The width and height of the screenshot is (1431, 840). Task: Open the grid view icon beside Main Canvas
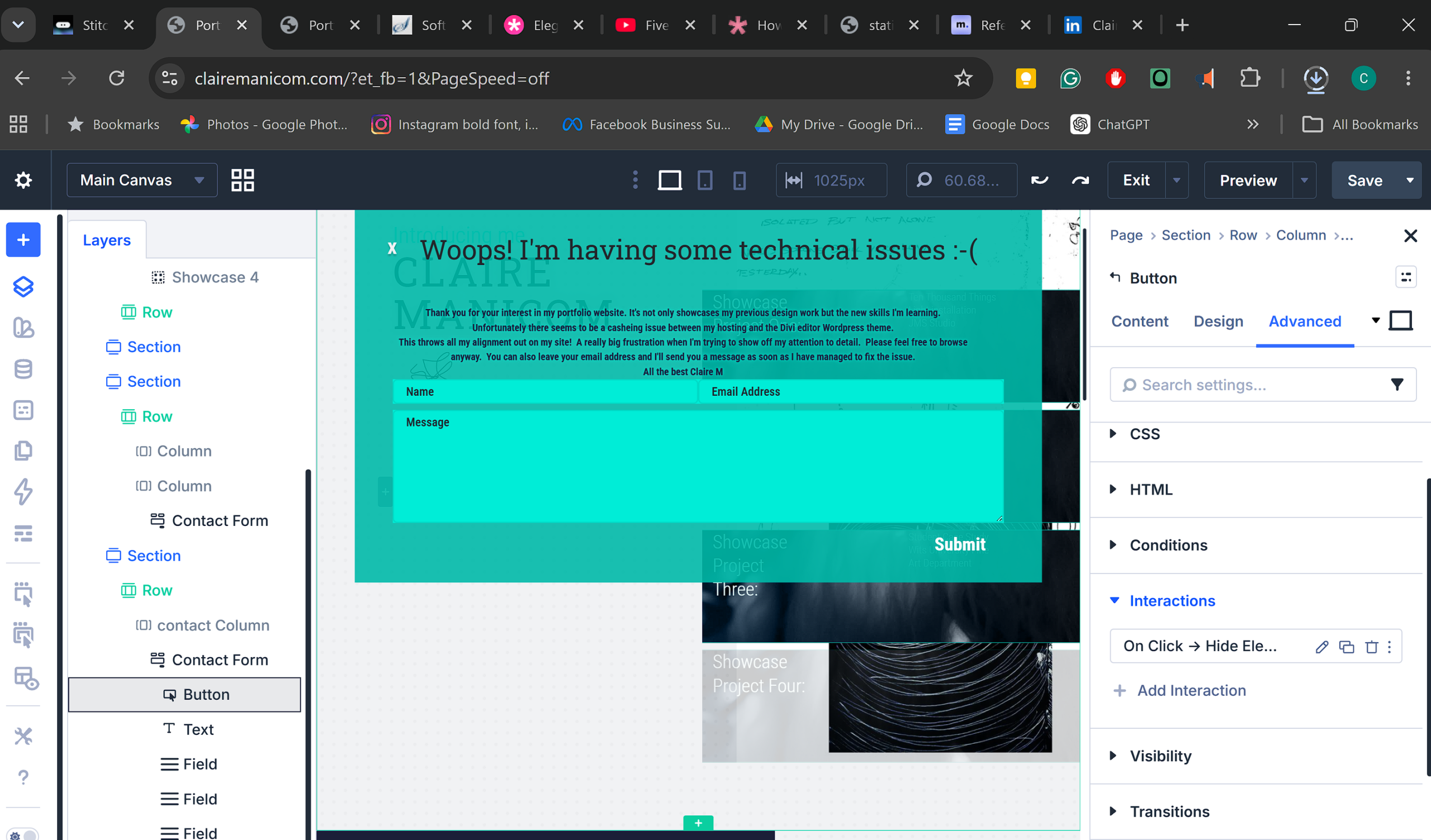click(243, 181)
